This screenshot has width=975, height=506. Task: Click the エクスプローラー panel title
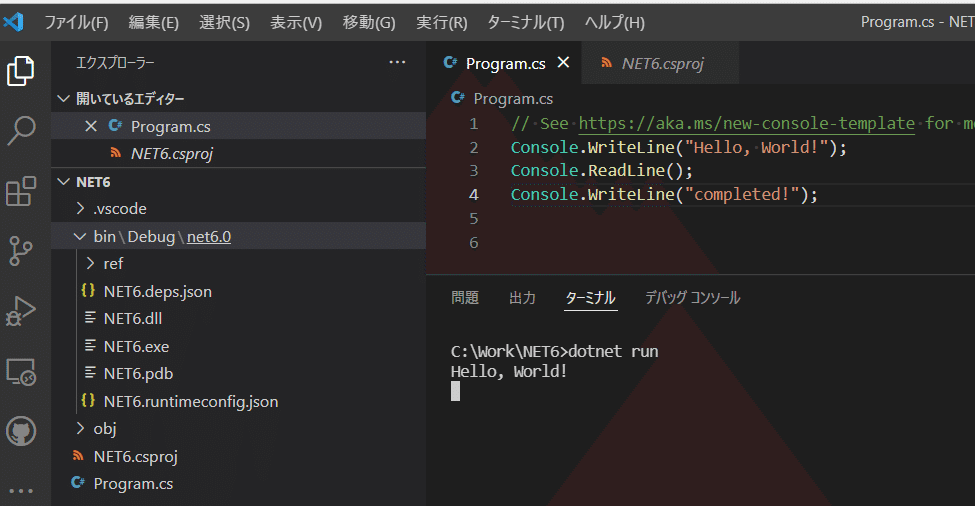coord(116,62)
